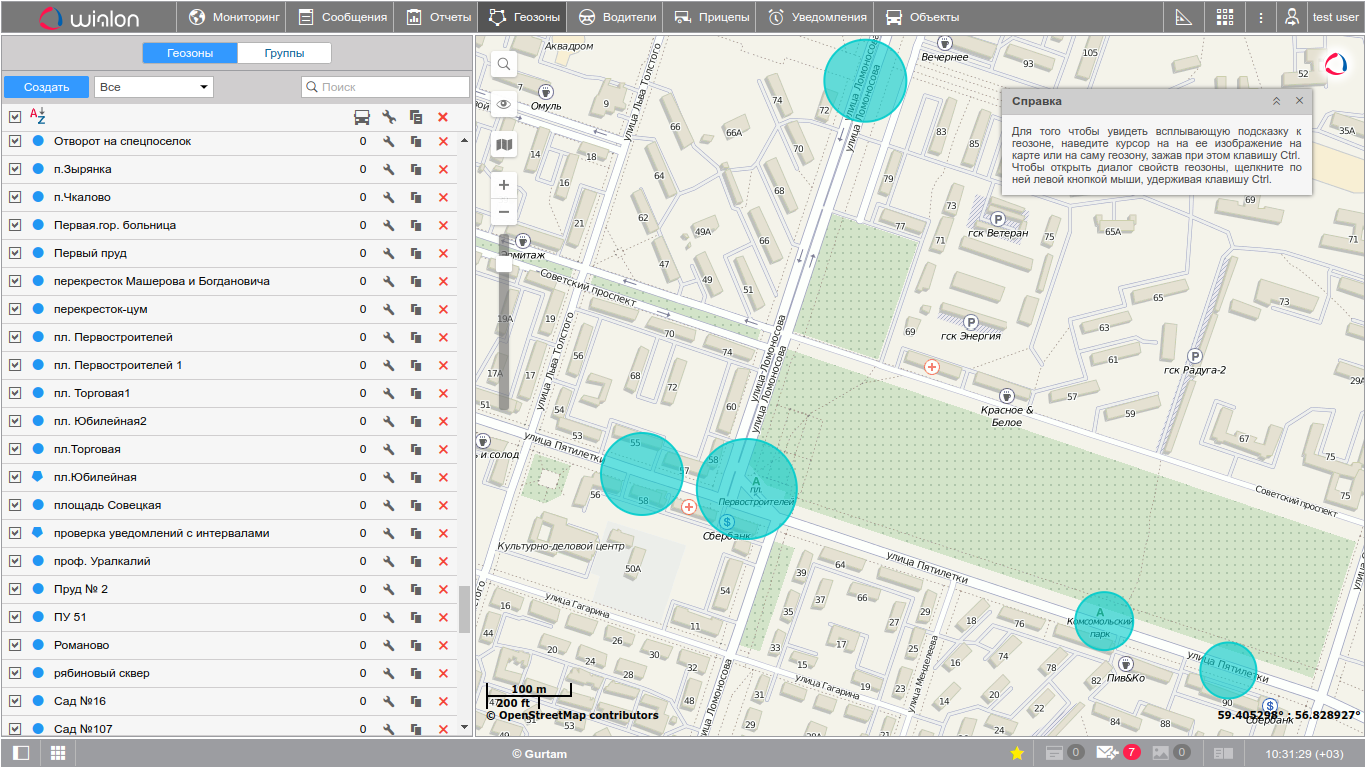Open map layers selection icon
This screenshot has width=1366, height=768.
504,145
